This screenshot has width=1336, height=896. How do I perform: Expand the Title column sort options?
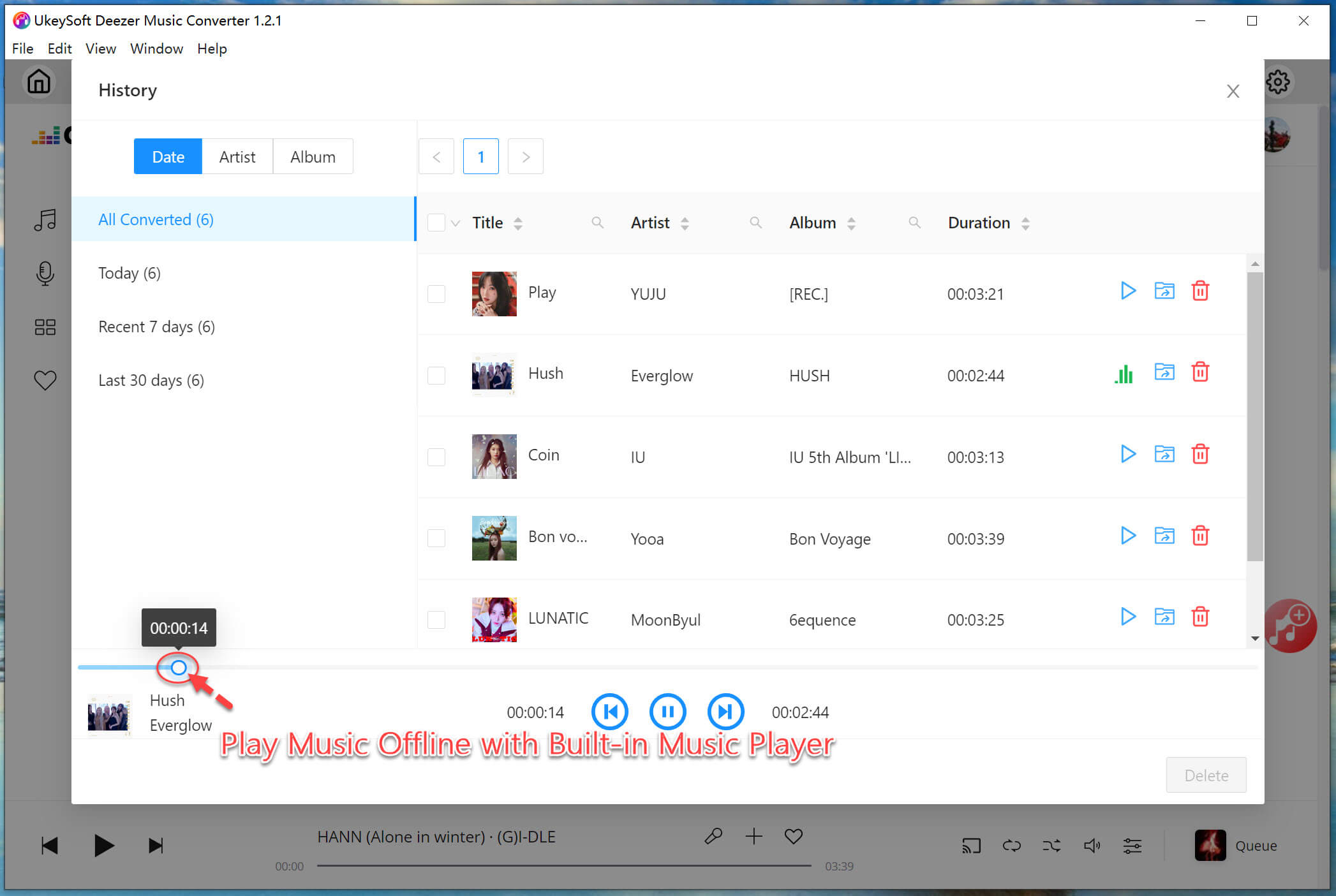tap(520, 222)
